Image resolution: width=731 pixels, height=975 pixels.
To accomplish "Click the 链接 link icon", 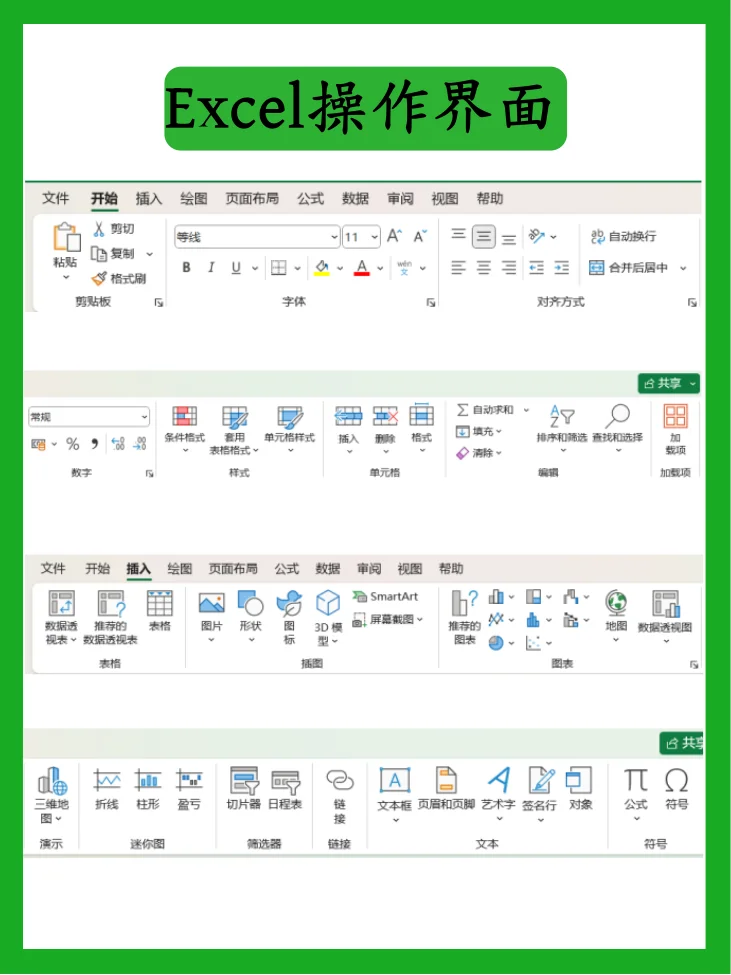I will (x=340, y=780).
